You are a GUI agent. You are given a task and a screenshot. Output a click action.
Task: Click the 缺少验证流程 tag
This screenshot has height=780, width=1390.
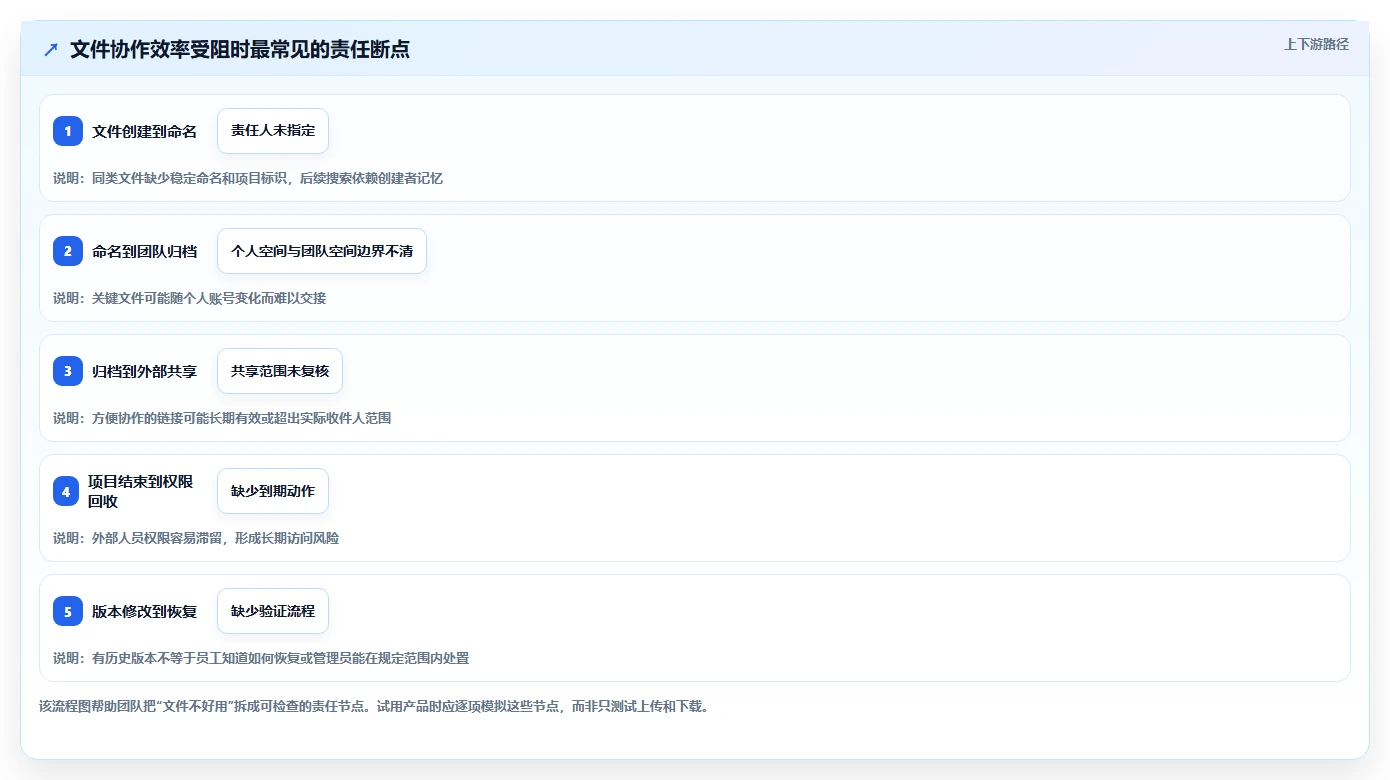(273, 611)
